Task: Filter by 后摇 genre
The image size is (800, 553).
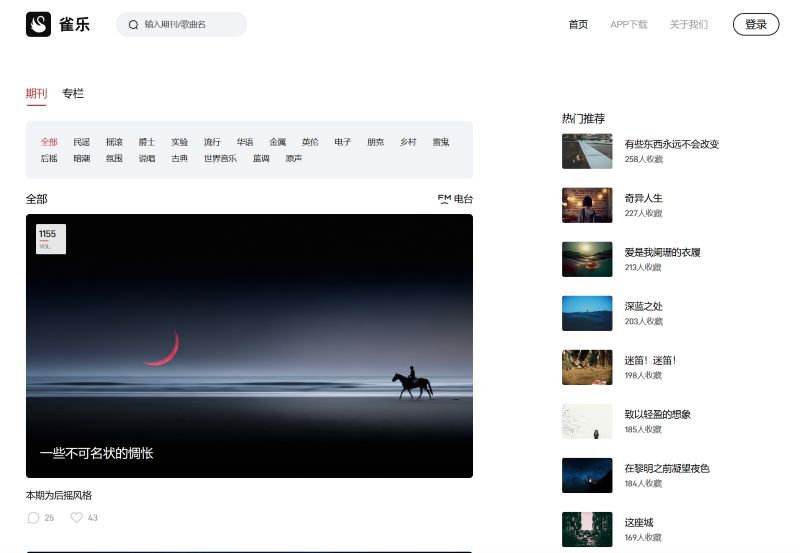Action: pos(49,158)
